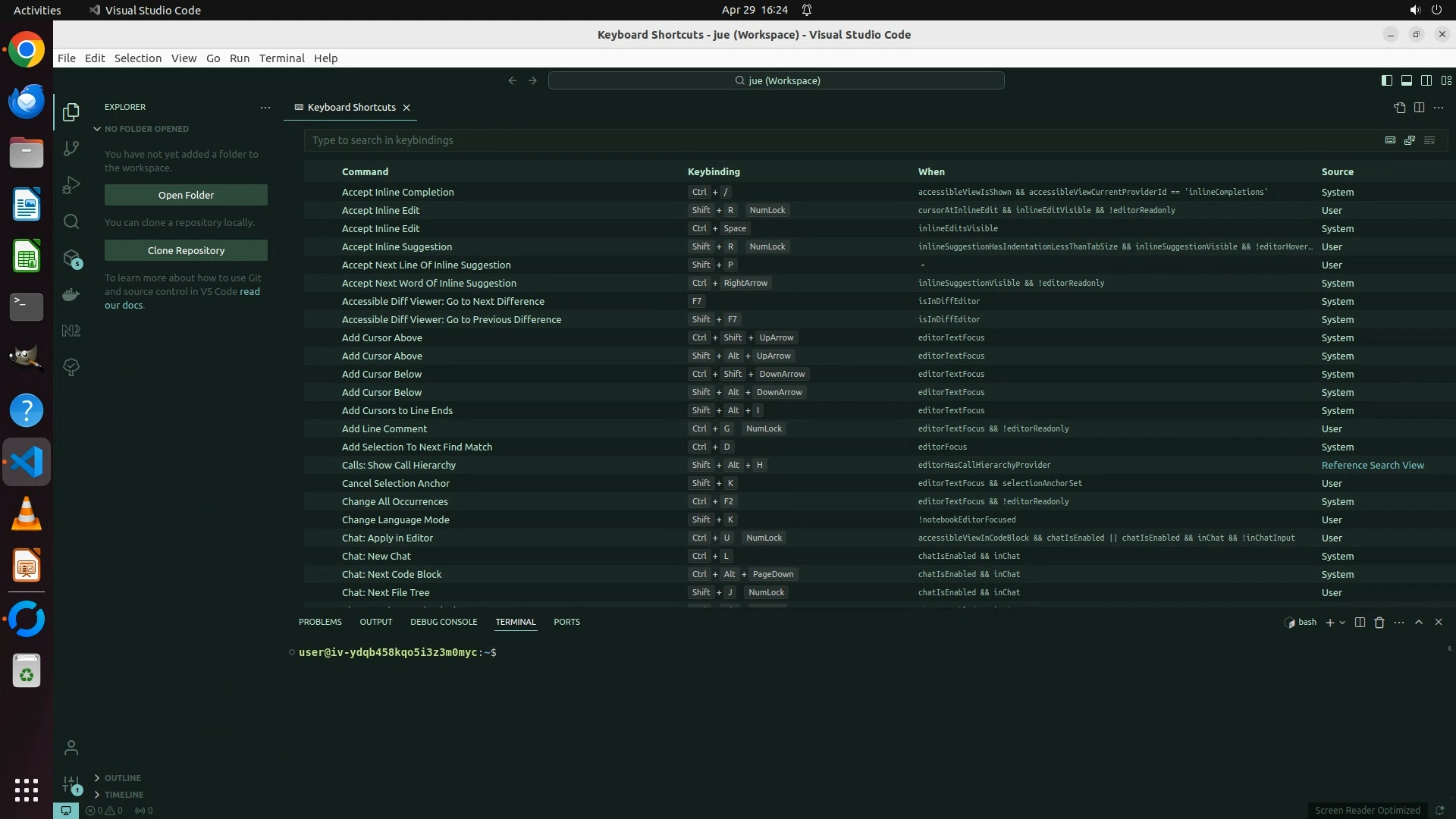Open the Source Control view
This screenshot has height=819, width=1456.
coord(71,149)
